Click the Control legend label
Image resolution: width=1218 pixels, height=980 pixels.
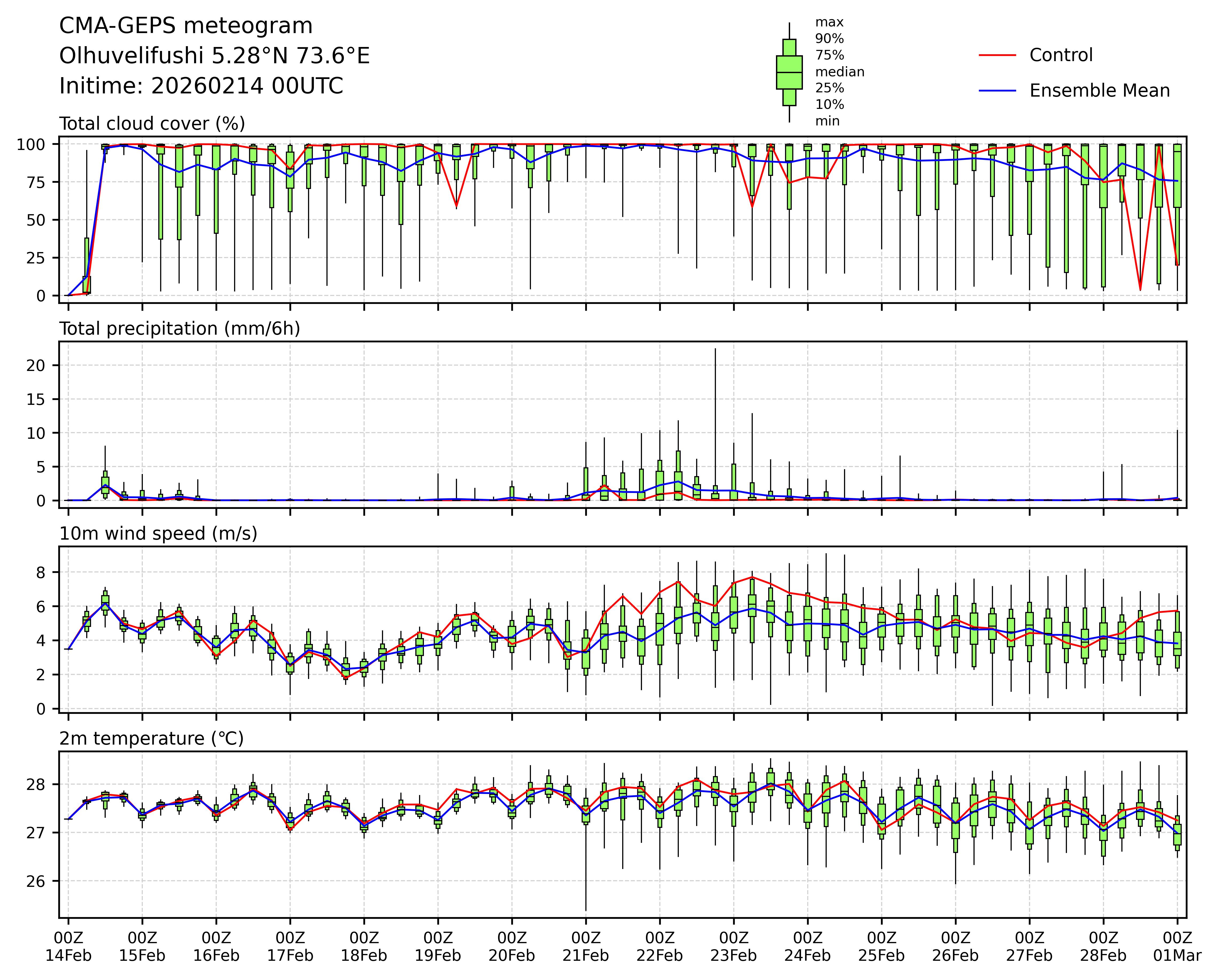[x=1061, y=55]
